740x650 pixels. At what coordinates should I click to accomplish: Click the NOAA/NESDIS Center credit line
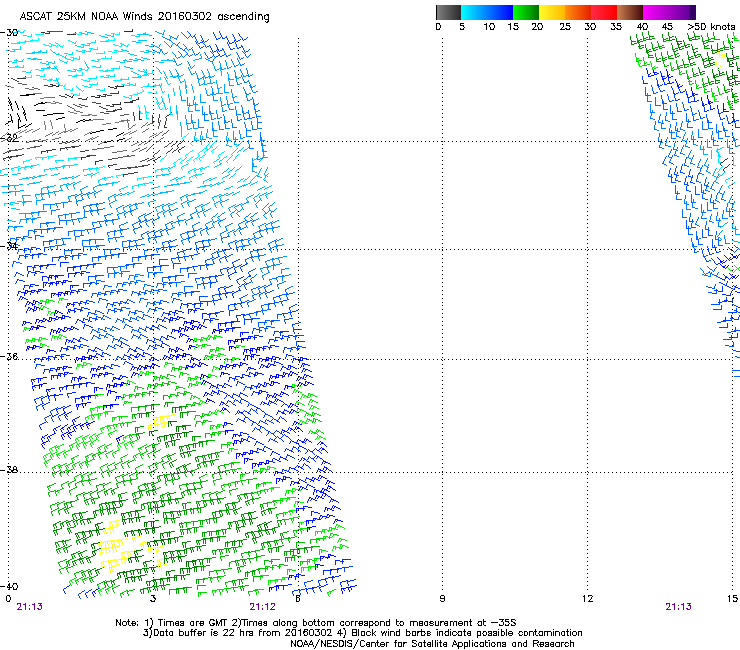432,644
